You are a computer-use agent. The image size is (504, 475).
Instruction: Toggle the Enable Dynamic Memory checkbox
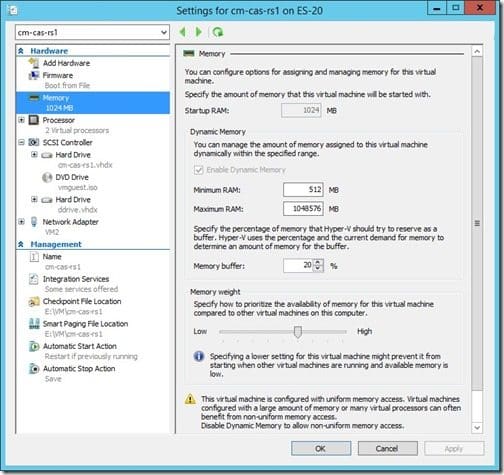click(199, 170)
